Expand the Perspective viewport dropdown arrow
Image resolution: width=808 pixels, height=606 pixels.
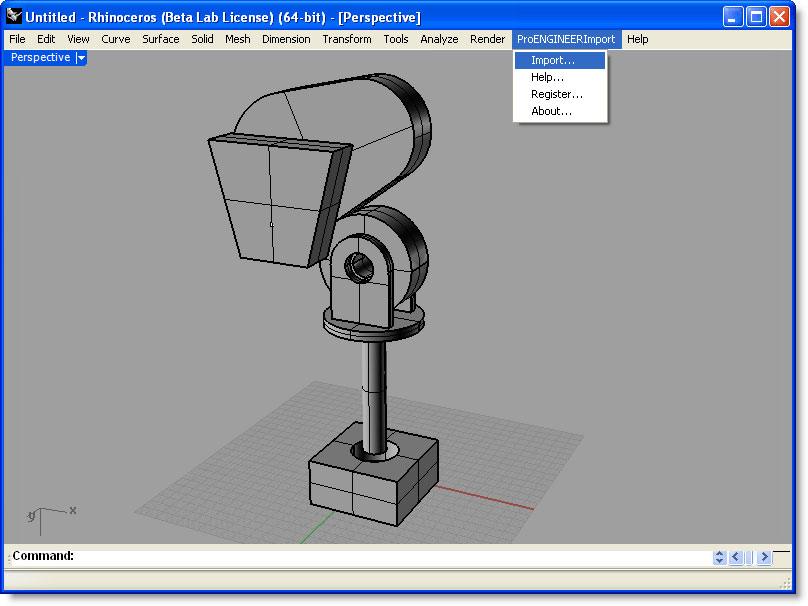80,57
